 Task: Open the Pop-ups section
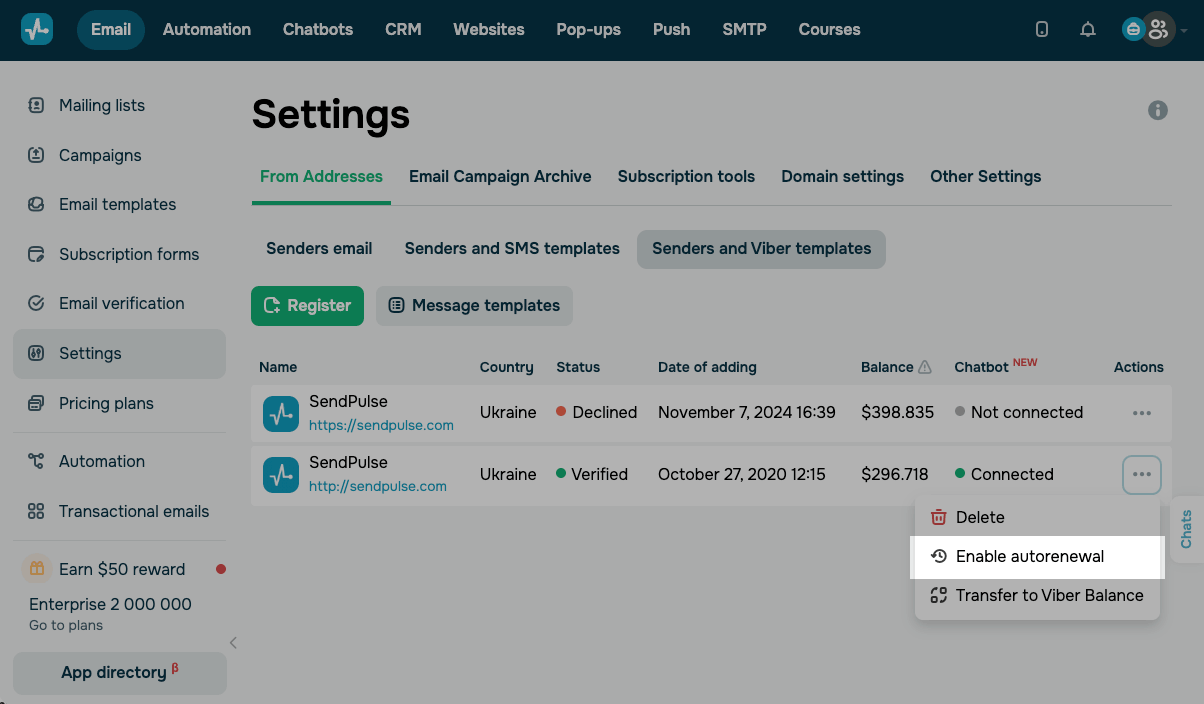click(589, 30)
